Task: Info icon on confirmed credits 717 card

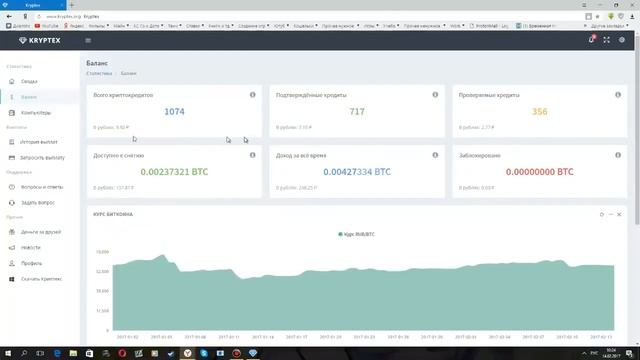Action: (435, 95)
